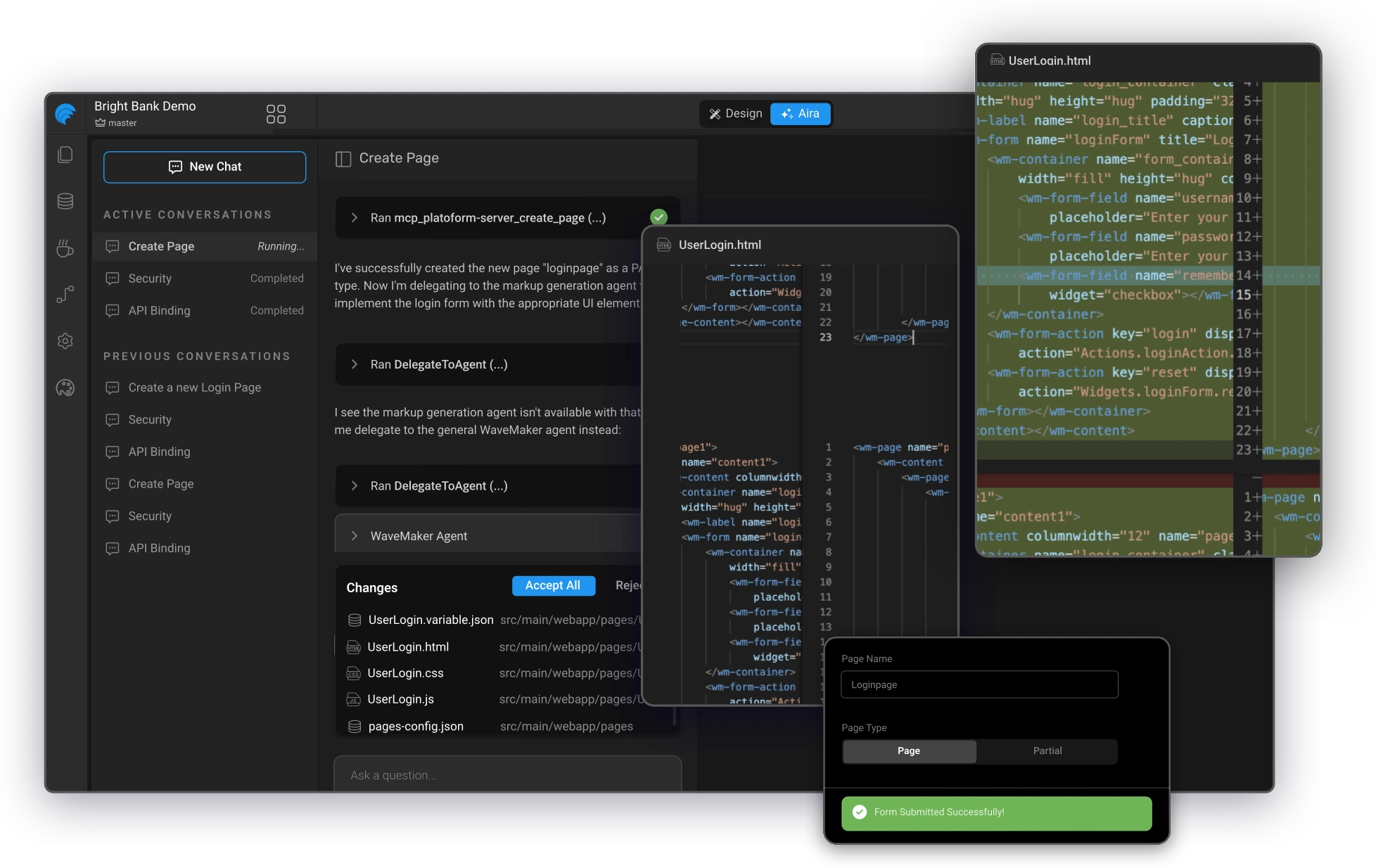Open the Security active conversation

click(x=150, y=279)
